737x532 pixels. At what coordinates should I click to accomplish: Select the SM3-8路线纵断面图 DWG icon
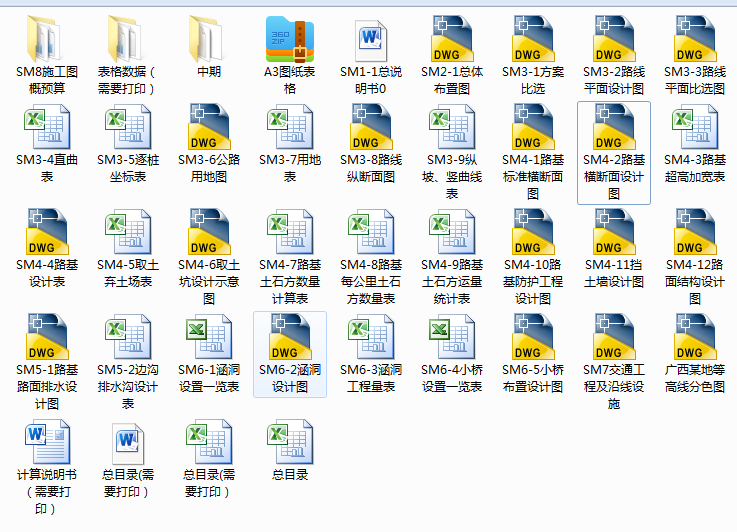coord(371,127)
